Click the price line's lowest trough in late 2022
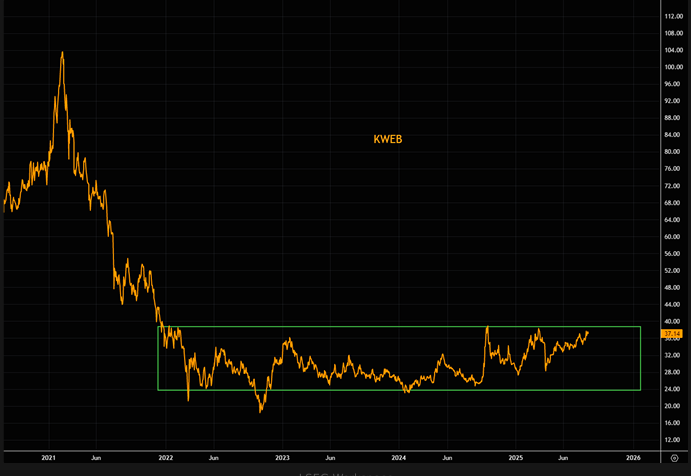This screenshot has width=691, height=476. click(x=261, y=410)
